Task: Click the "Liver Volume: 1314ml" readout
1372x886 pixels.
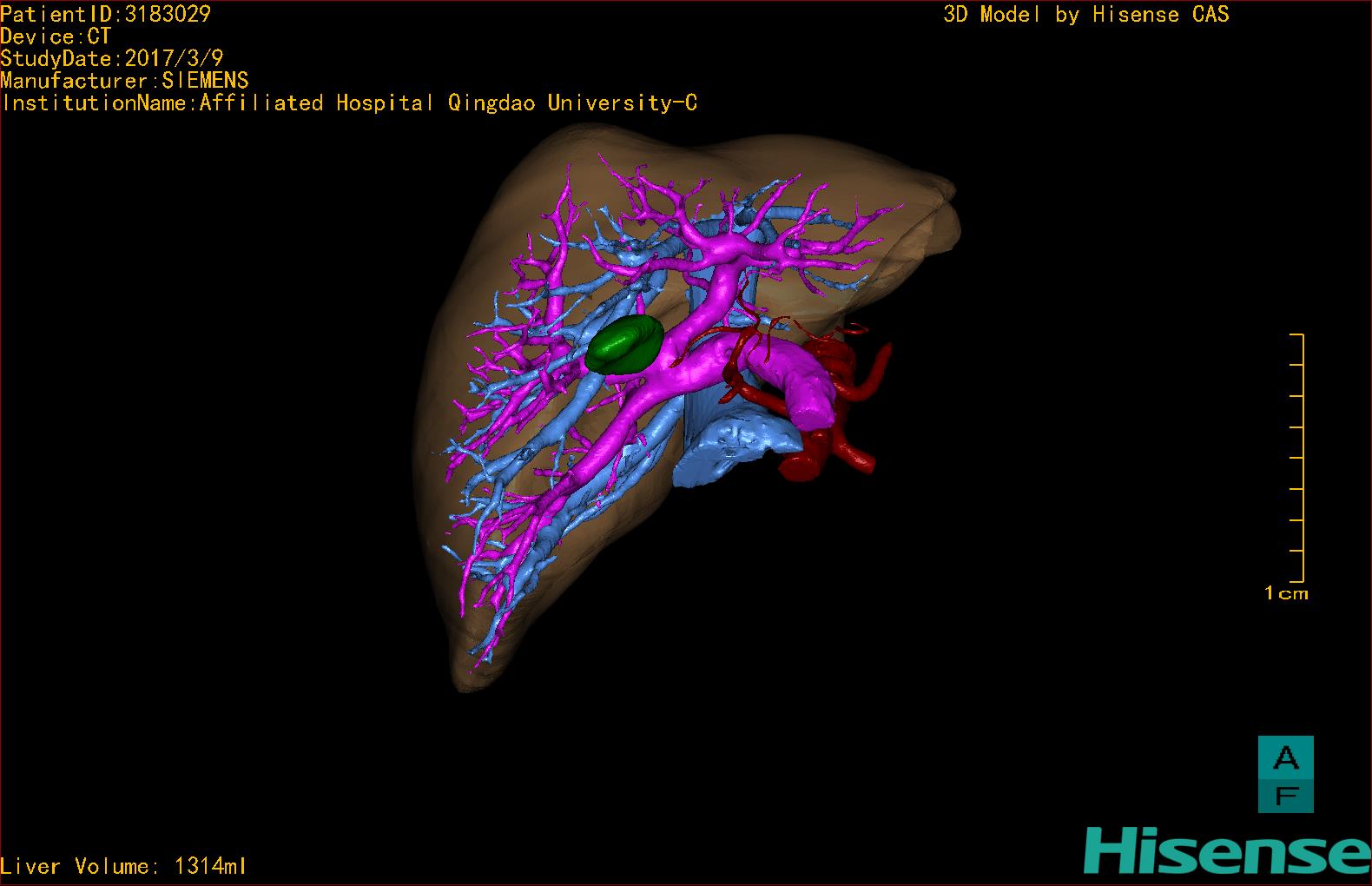Action: [124, 866]
